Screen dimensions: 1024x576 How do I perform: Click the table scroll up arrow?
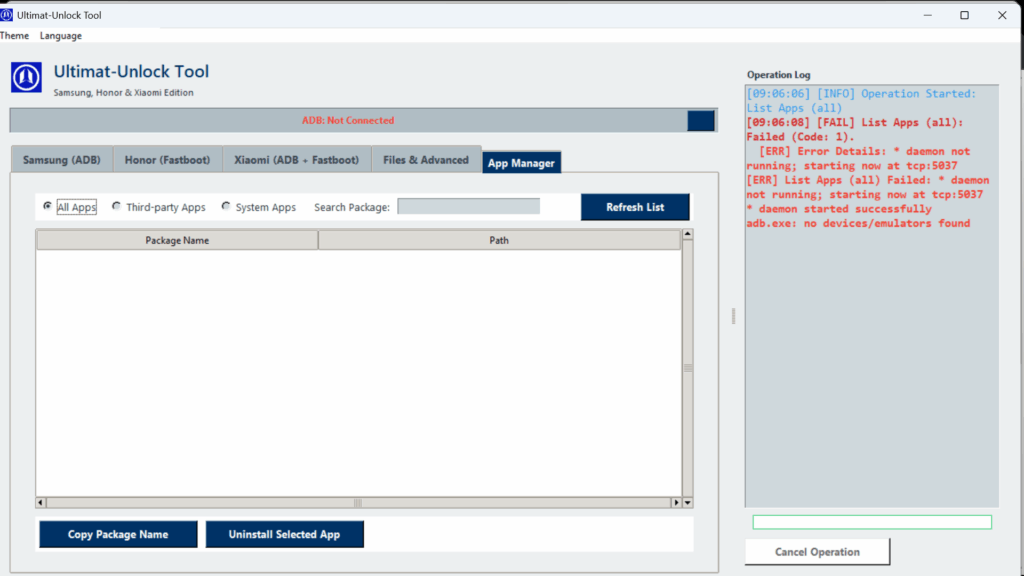pyautogui.click(x=687, y=236)
